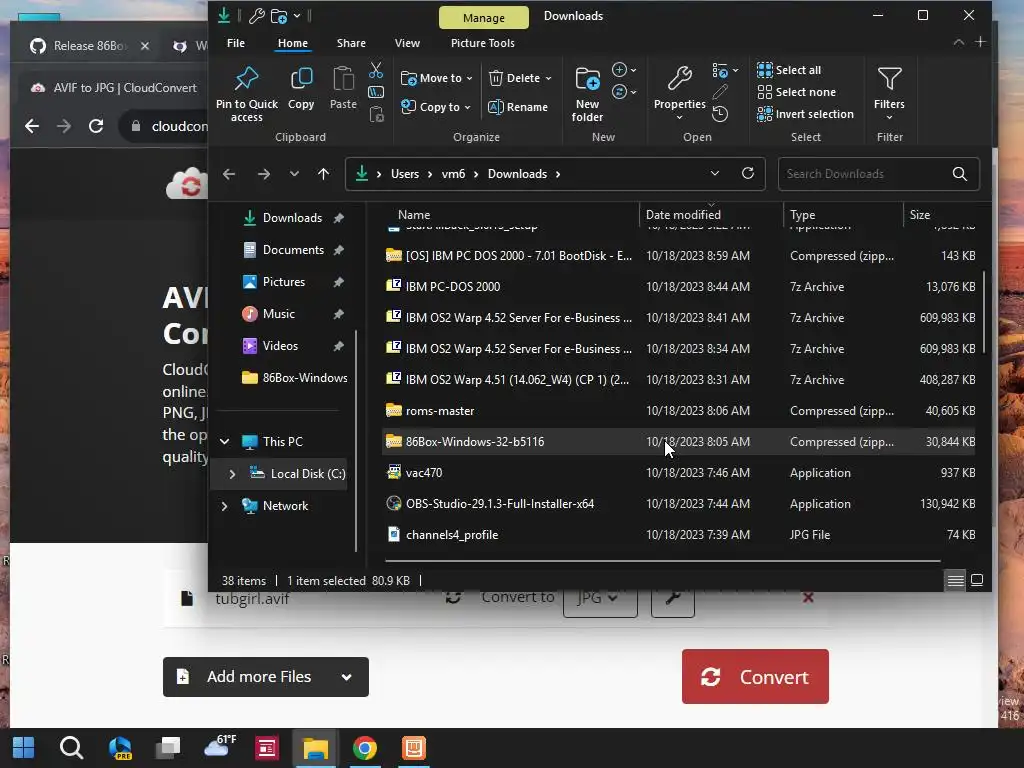Select the roms-master zip file
Viewport: 1024px width, 768px height.
(679, 410)
